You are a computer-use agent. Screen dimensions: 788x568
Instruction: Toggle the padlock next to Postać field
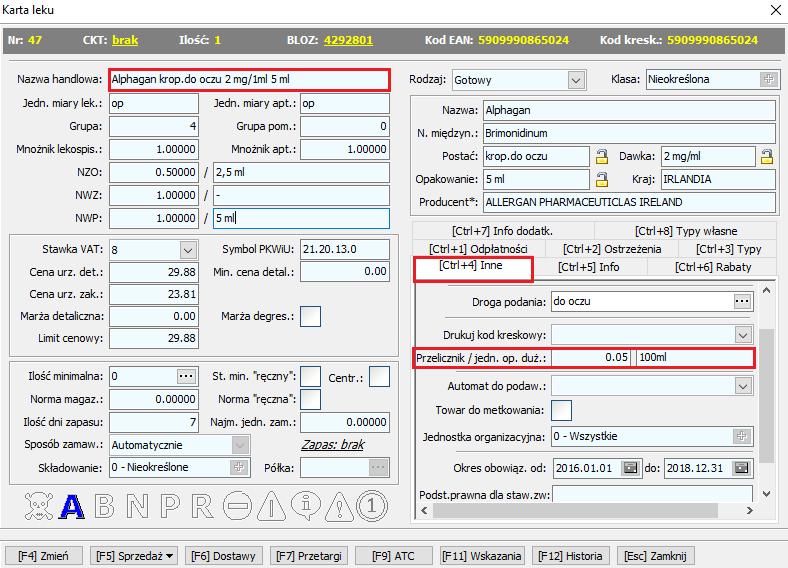[x=602, y=157]
